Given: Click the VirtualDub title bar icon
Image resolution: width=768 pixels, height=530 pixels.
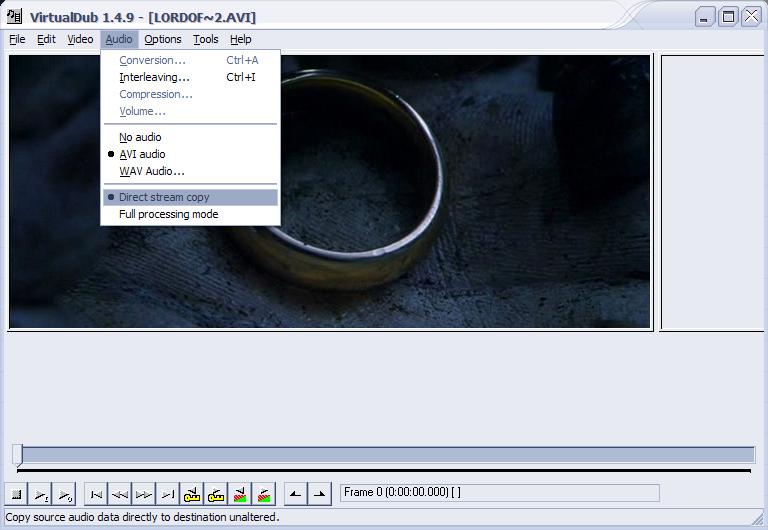Looking at the screenshot, I should pos(14,17).
